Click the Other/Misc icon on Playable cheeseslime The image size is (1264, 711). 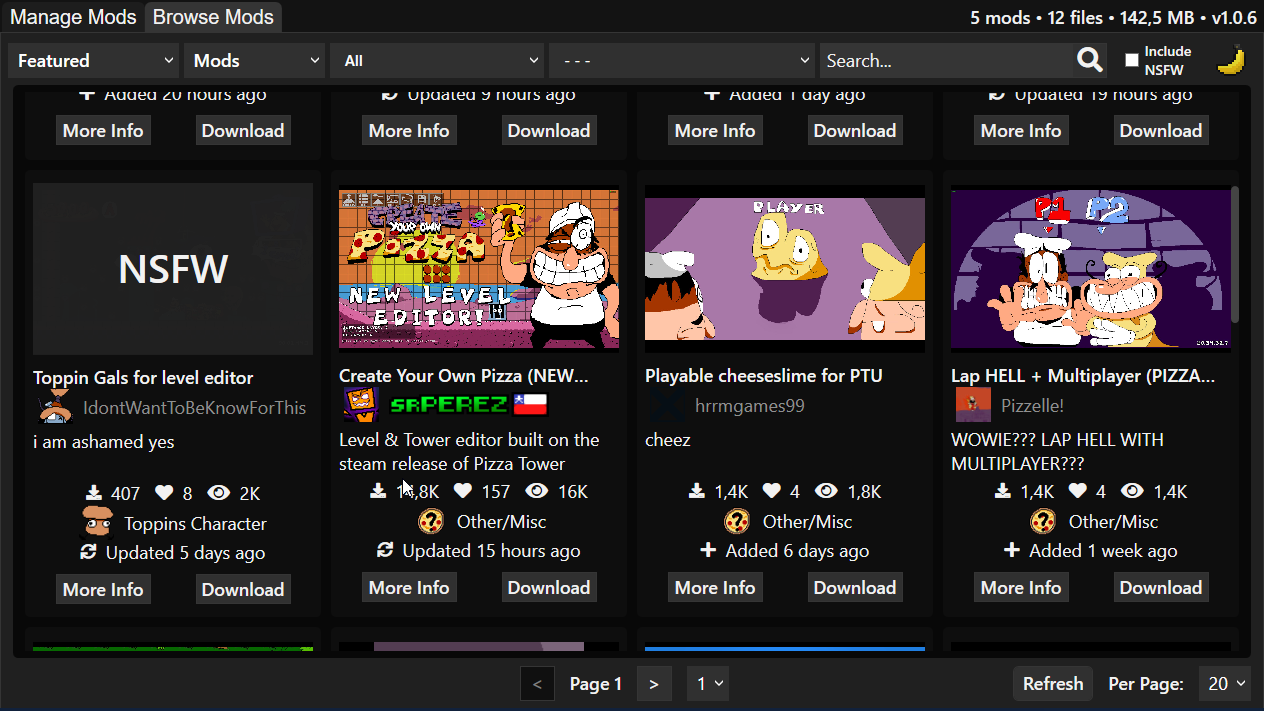(737, 521)
